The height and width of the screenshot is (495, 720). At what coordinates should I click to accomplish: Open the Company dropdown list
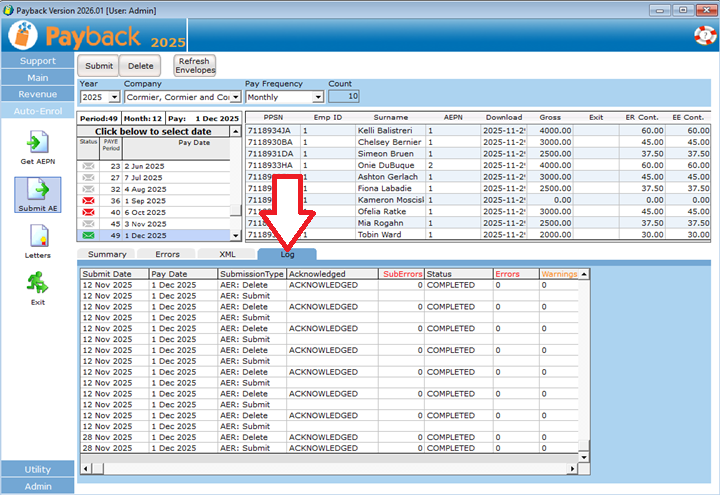tap(236, 97)
